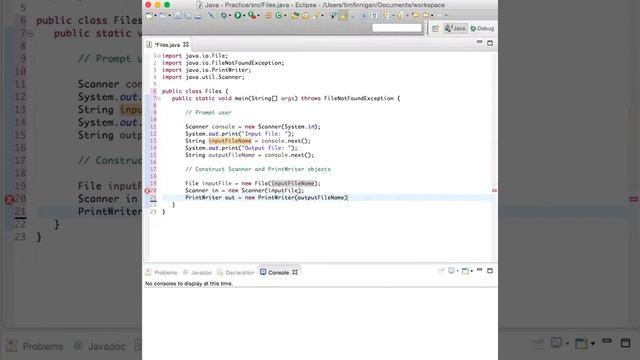The height and width of the screenshot is (360, 640).
Task: Open the Debug configurations dropdown arrow
Action: 230,16
